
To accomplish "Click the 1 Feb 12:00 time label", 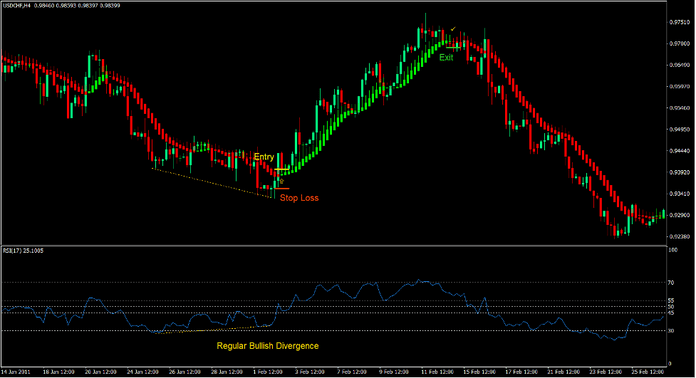I will [268, 372].
